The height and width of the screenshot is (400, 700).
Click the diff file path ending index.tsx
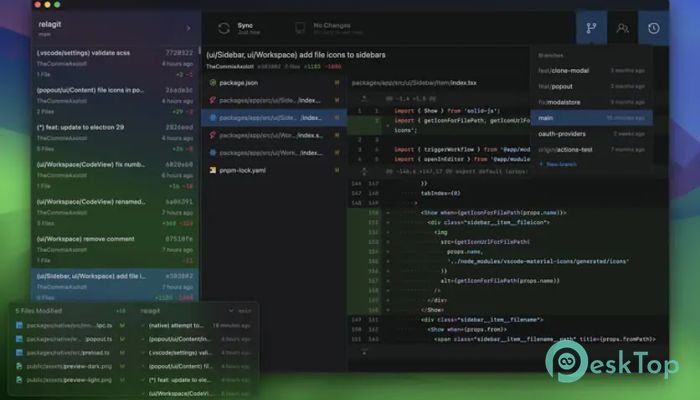coord(414,83)
